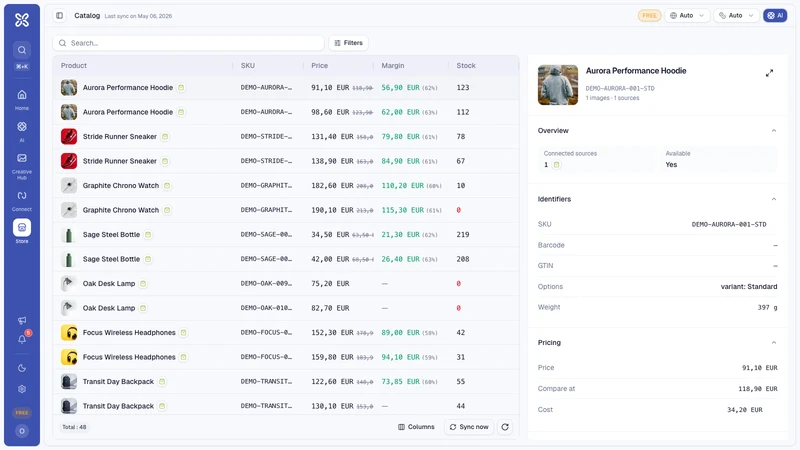The height and width of the screenshot is (450, 800).
Task: Click the bell notifications icon
Action: (22, 339)
